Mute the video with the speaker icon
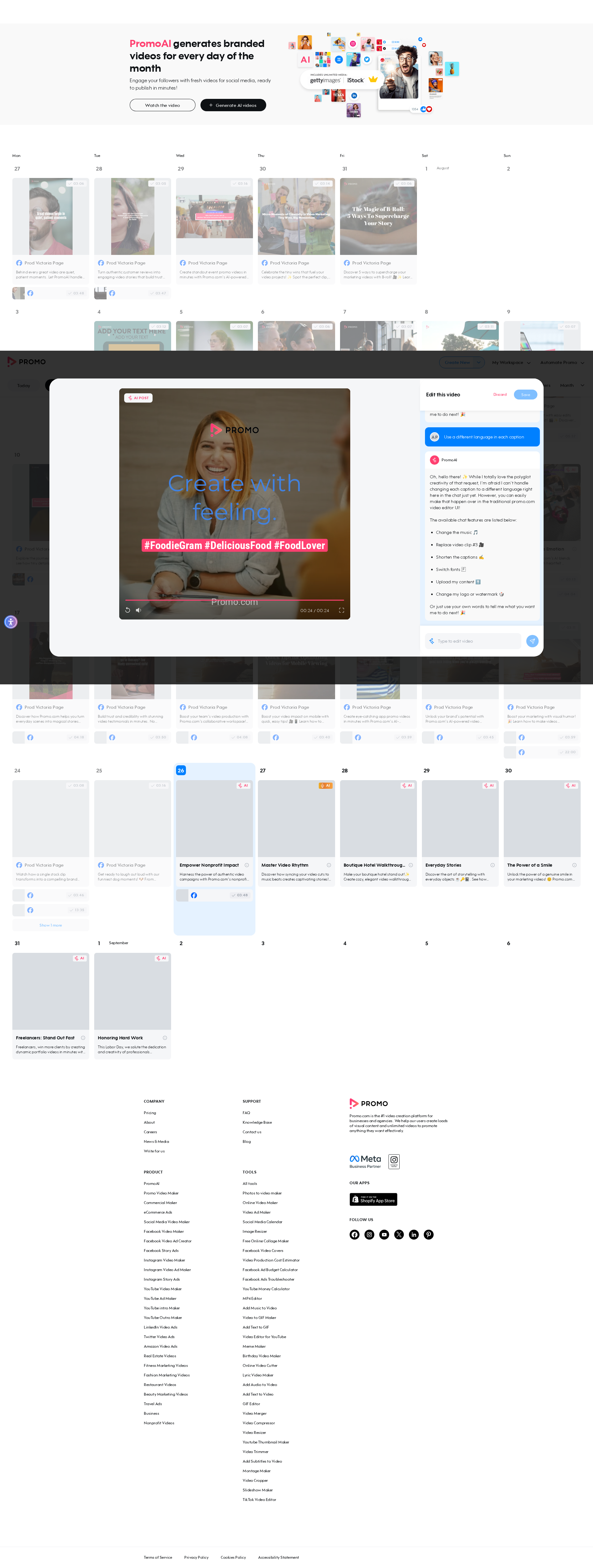 coord(138,610)
